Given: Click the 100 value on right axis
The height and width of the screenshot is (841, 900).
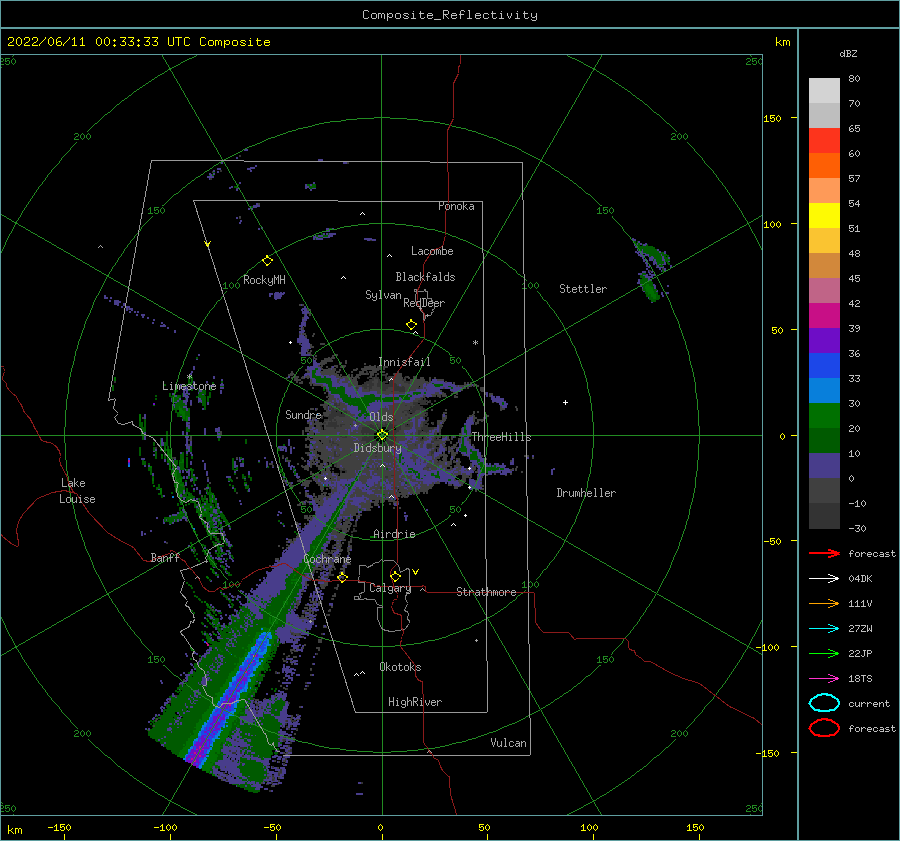Looking at the screenshot, I should pos(772,224).
